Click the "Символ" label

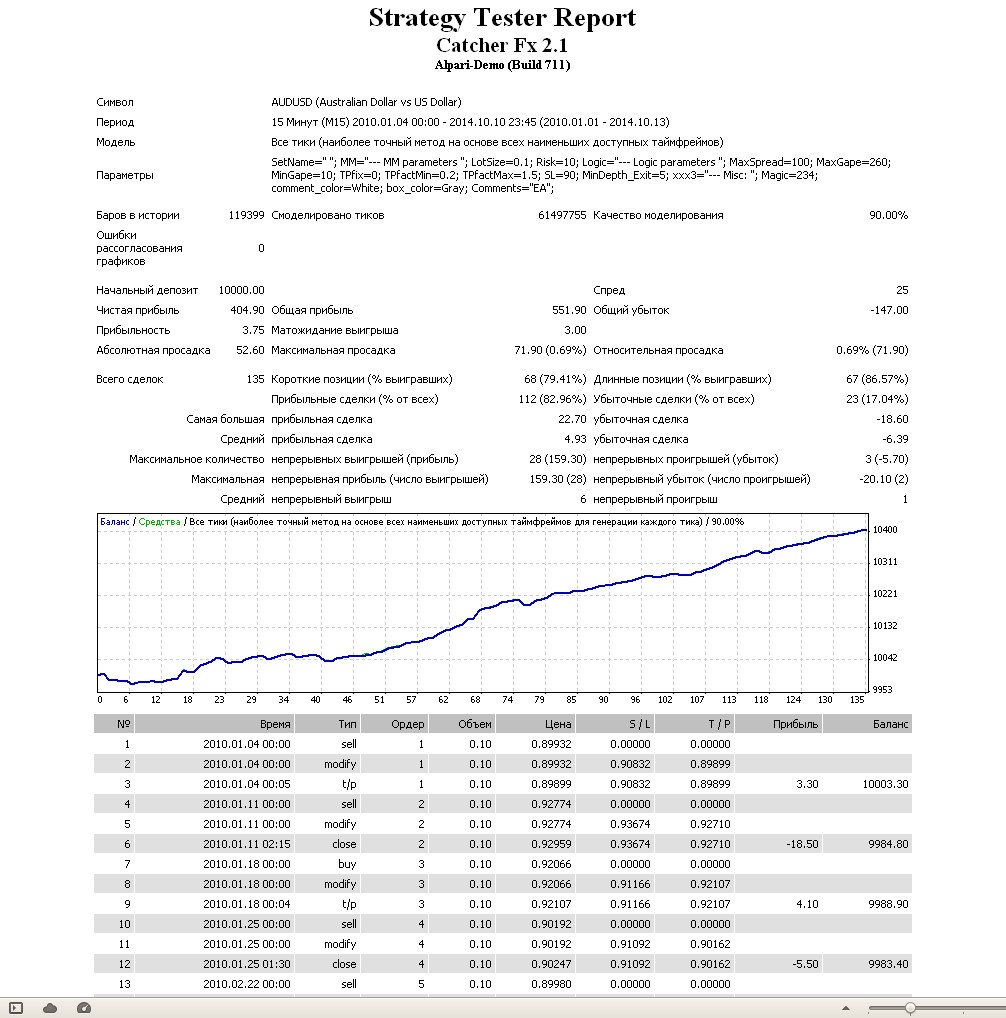[x=115, y=102]
